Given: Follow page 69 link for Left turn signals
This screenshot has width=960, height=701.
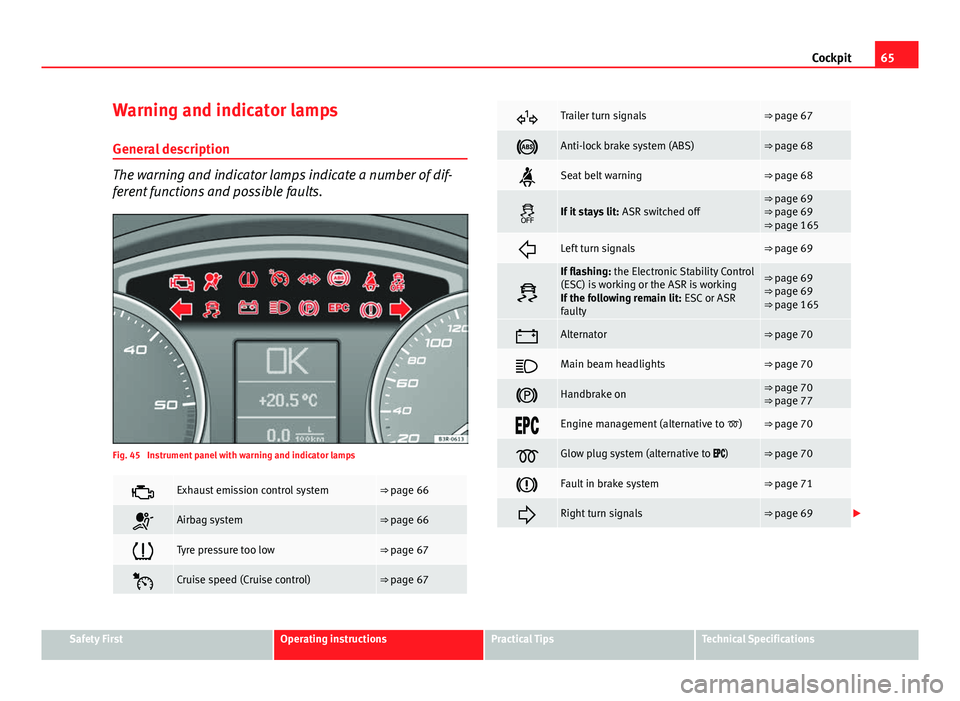Looking at the screenshot, I should (x=789, y=249).
